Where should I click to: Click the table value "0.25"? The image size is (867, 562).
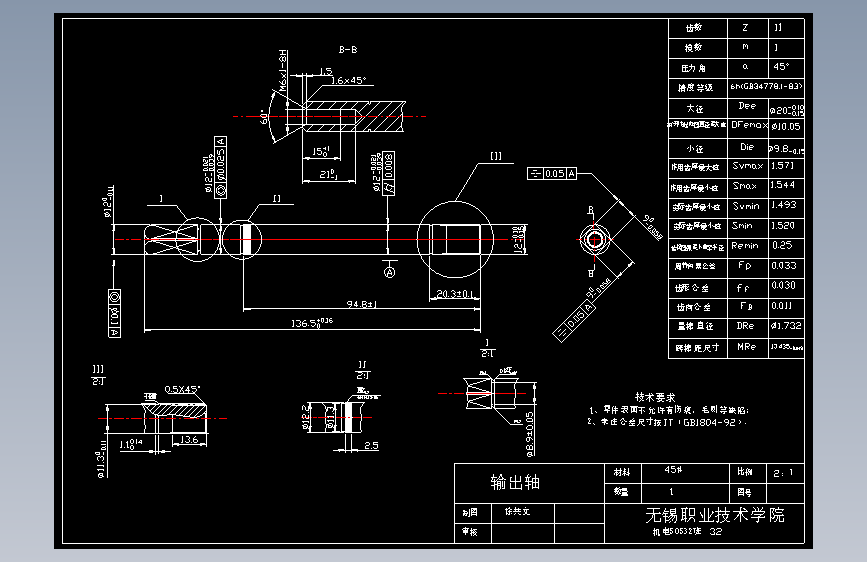coord(782,245)
